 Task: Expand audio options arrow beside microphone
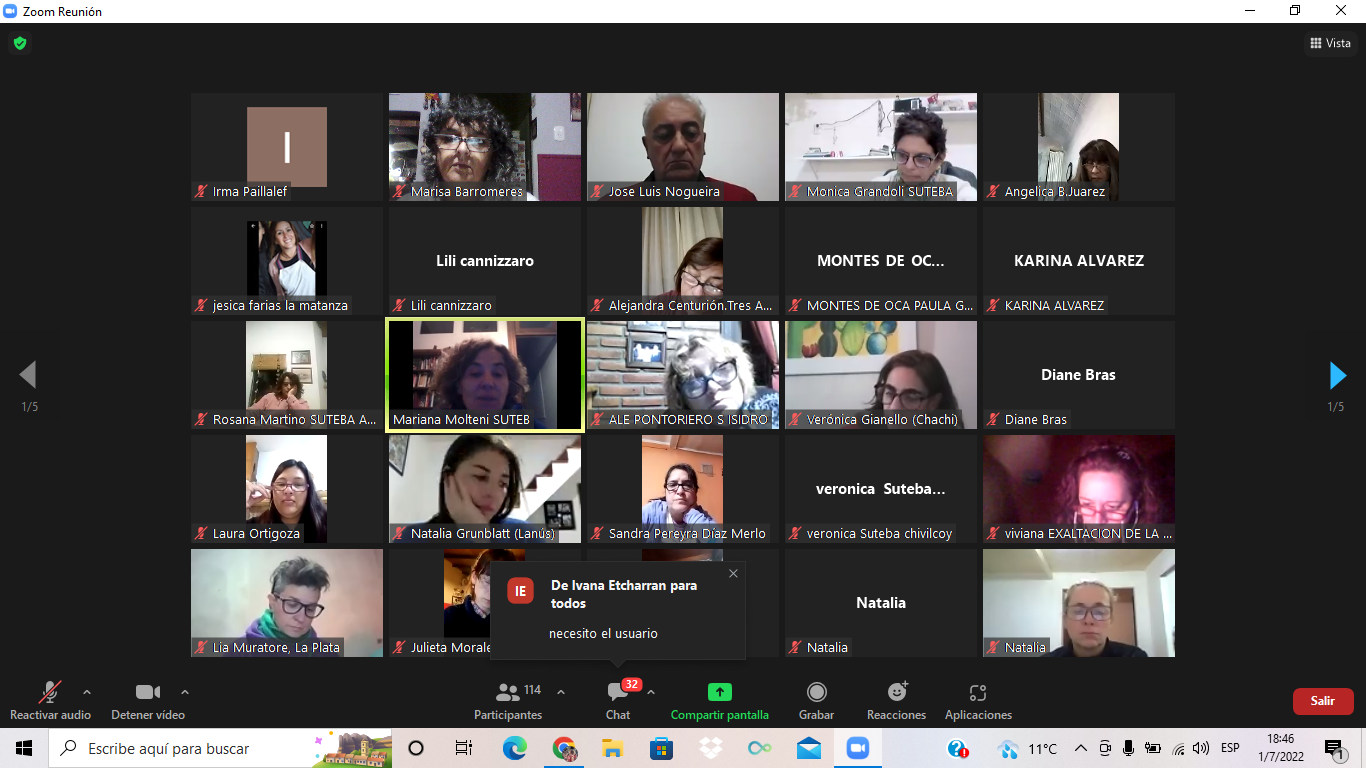pyautogui.click(x=87, y=692)
